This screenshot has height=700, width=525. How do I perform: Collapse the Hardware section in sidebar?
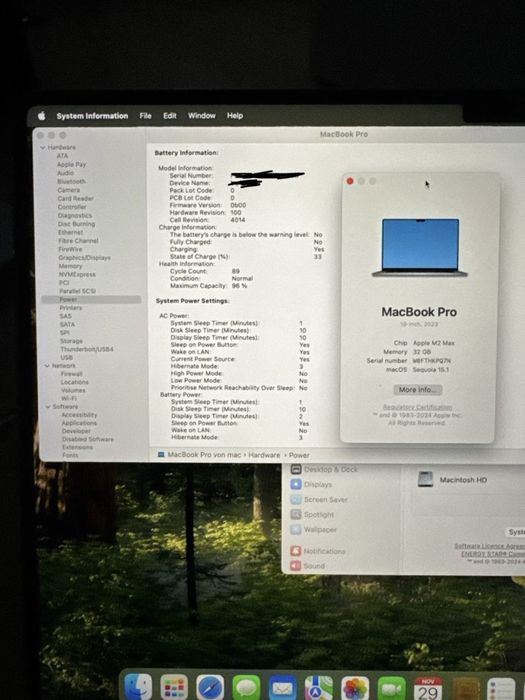(43, 147)
